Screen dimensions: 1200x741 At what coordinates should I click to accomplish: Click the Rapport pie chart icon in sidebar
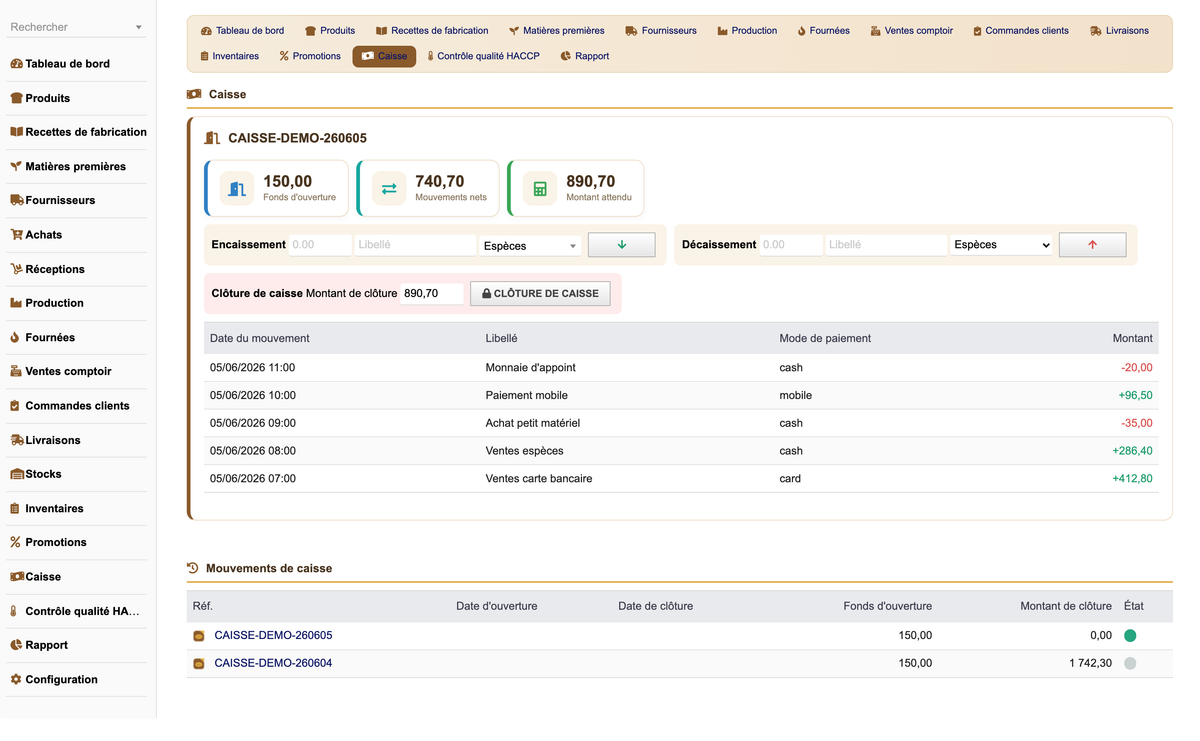pos(16,645)
